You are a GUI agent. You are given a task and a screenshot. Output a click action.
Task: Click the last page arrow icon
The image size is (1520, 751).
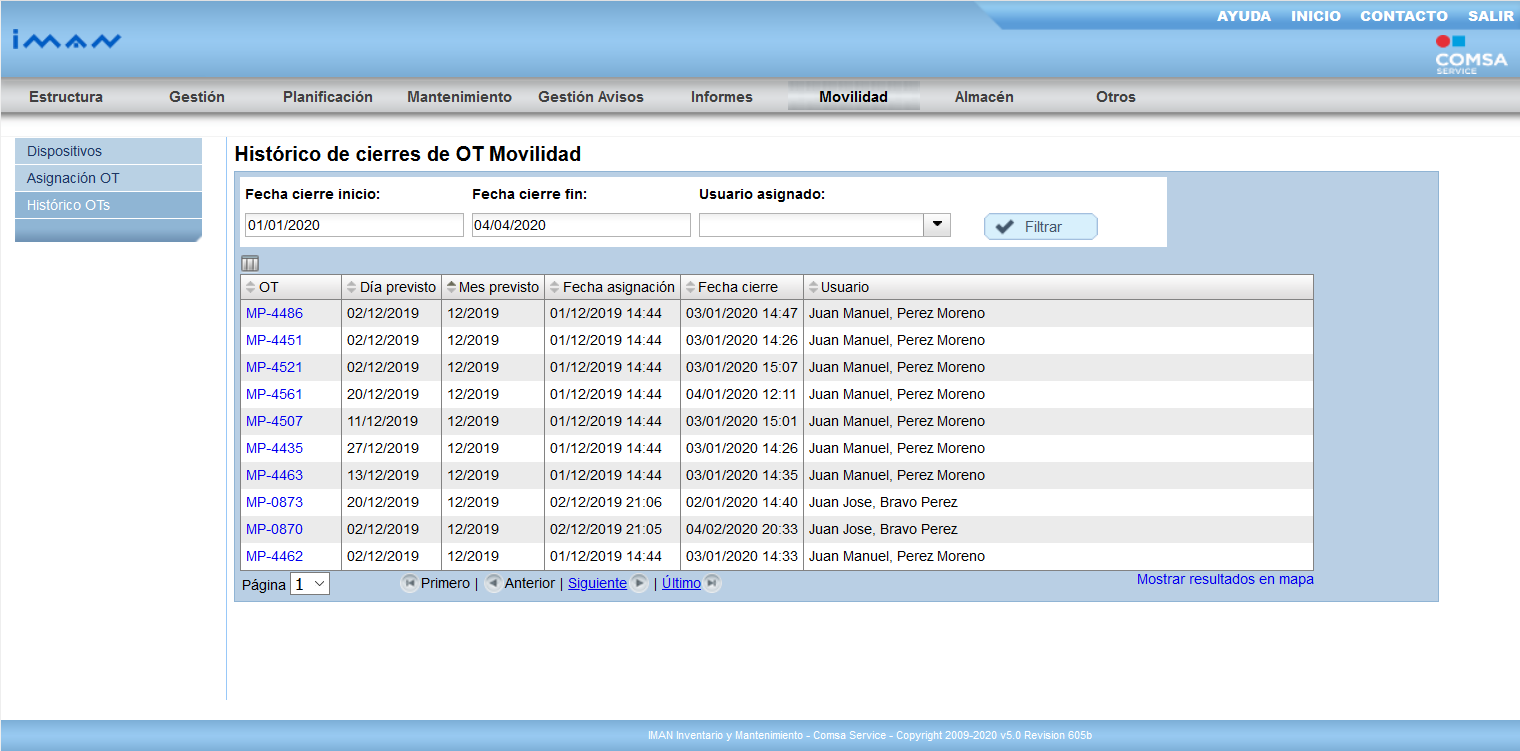(711, 584)
